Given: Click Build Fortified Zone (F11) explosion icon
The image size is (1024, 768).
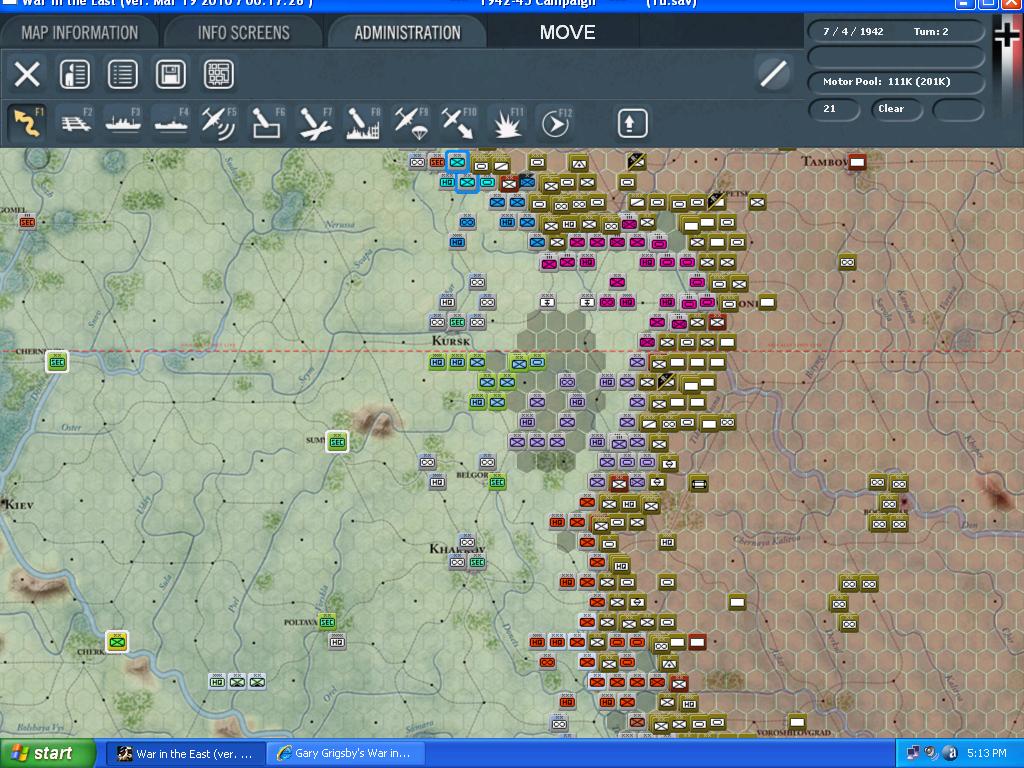Looking at the screenshot, I should tap(507, 123).
